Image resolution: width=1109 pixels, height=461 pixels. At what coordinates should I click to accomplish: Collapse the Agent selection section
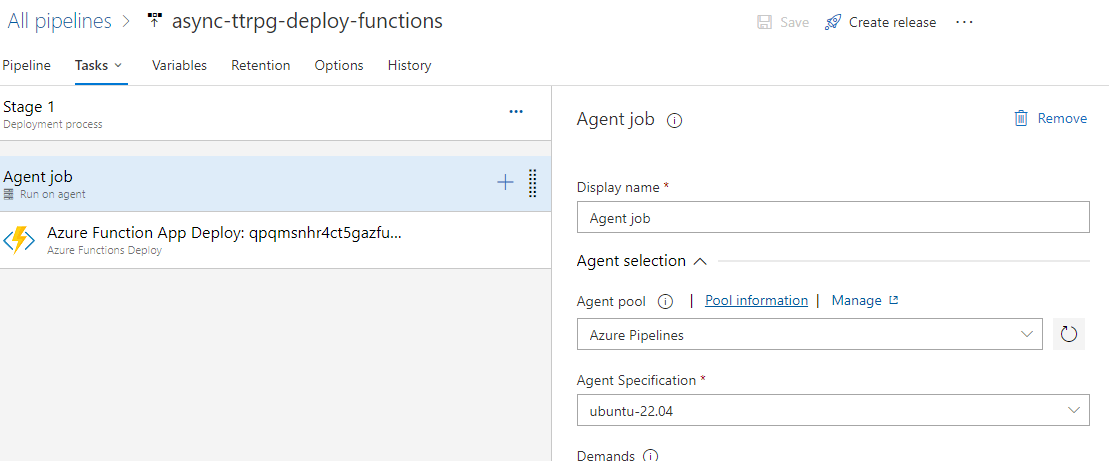pyautogui.click(x=700, y=262)
